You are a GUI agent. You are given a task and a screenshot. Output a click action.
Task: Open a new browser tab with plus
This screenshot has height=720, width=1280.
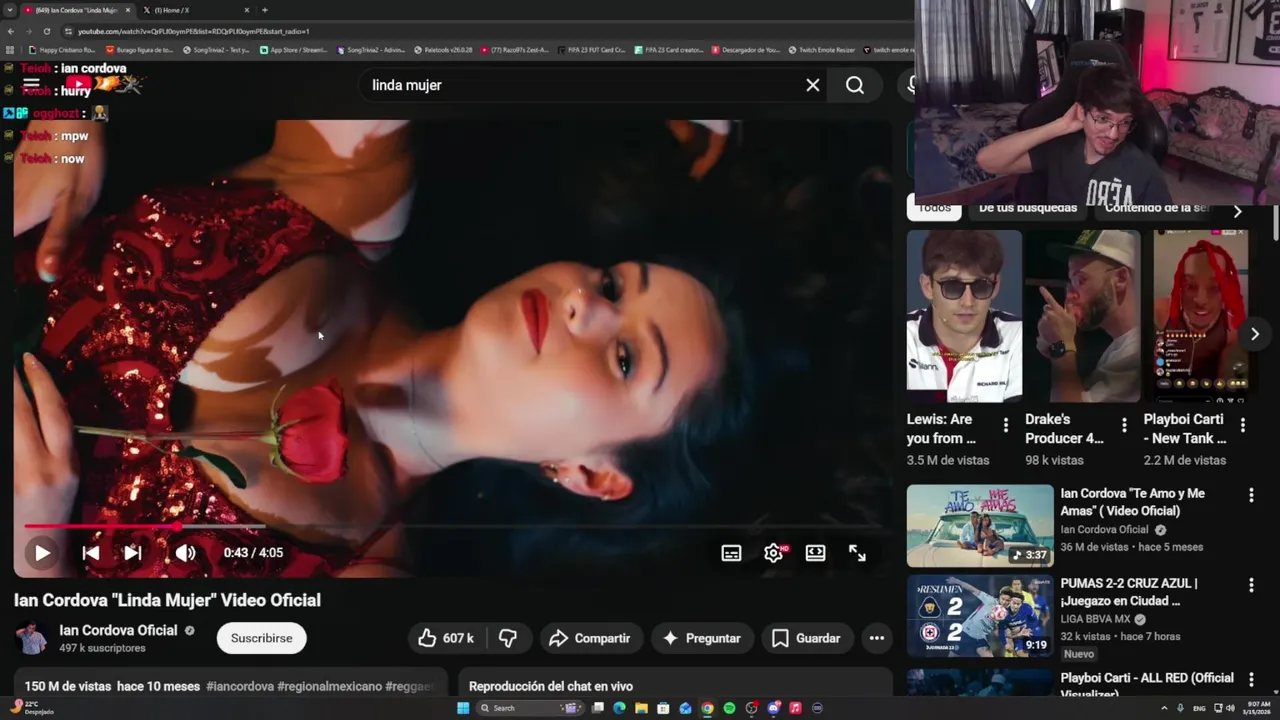tap(264, 10)
